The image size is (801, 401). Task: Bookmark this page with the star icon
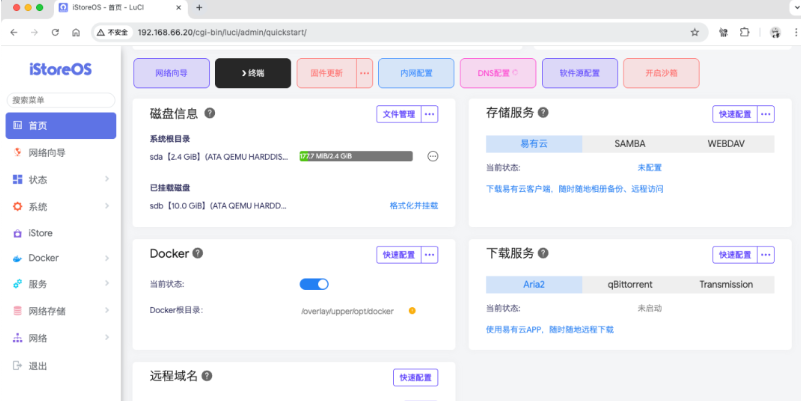(694, 32)
